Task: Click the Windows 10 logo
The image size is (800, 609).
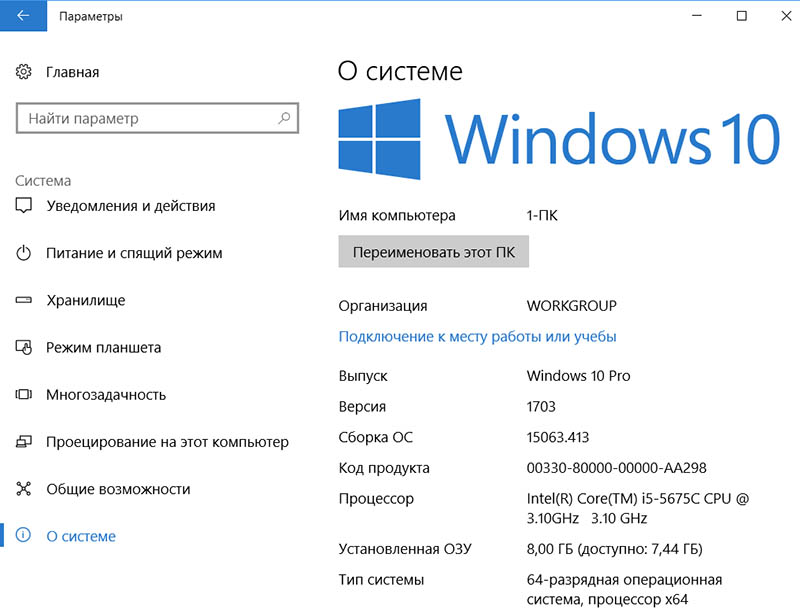Action: click(559, 139)
